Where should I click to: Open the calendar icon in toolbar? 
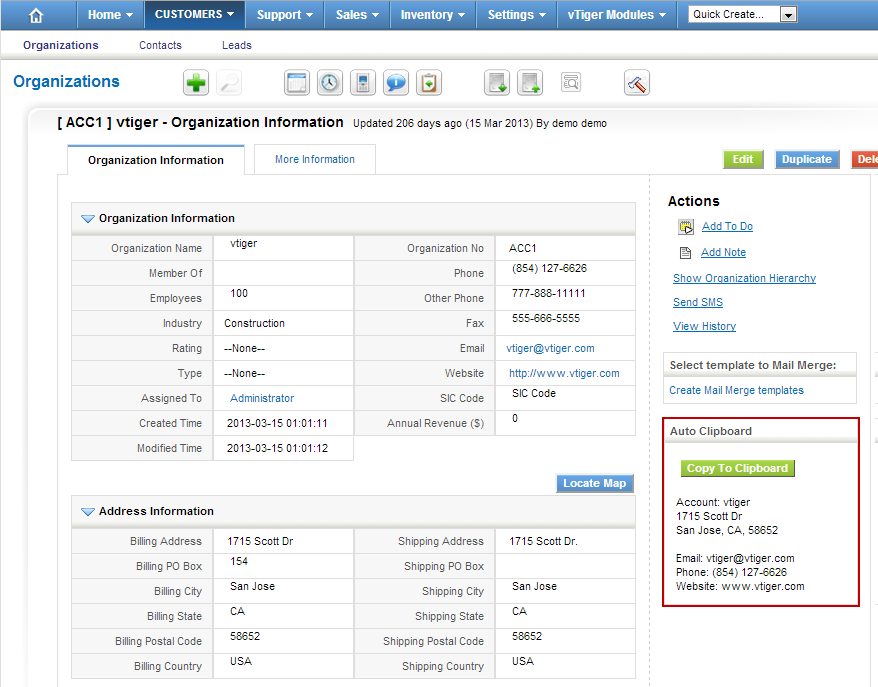[297, 83]
